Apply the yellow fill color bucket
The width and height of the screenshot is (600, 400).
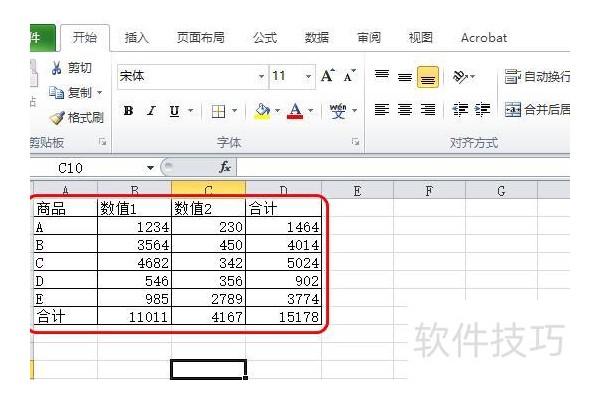[262, 111]
